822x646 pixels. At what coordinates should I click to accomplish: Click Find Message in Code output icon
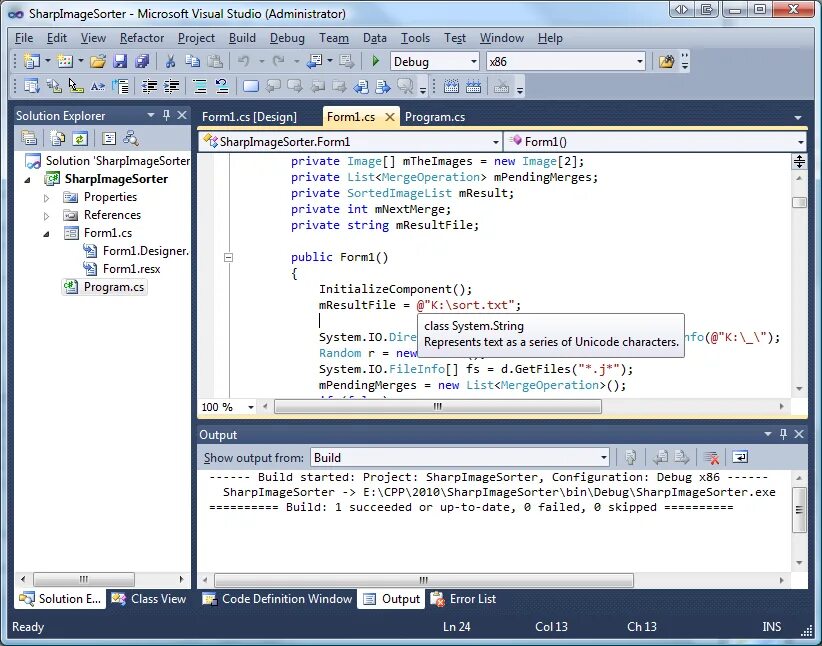point(631,457)
